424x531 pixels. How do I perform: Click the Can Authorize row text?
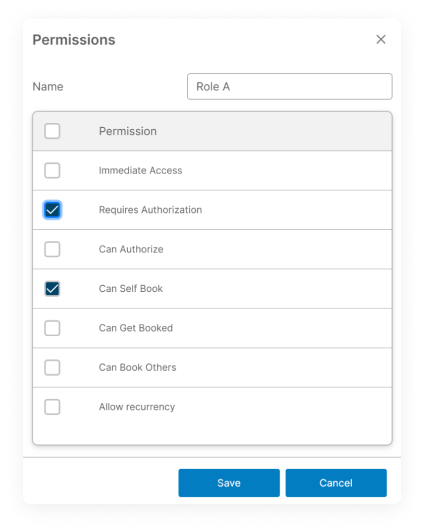point(131,249)
